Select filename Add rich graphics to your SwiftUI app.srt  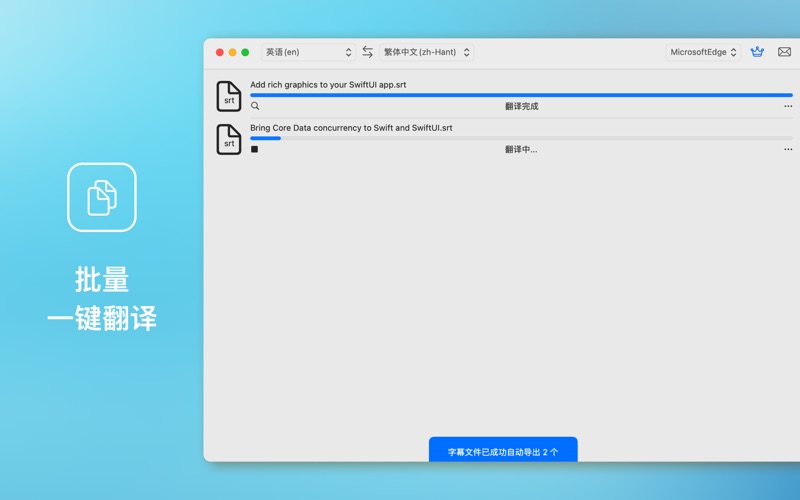(328, 85)
